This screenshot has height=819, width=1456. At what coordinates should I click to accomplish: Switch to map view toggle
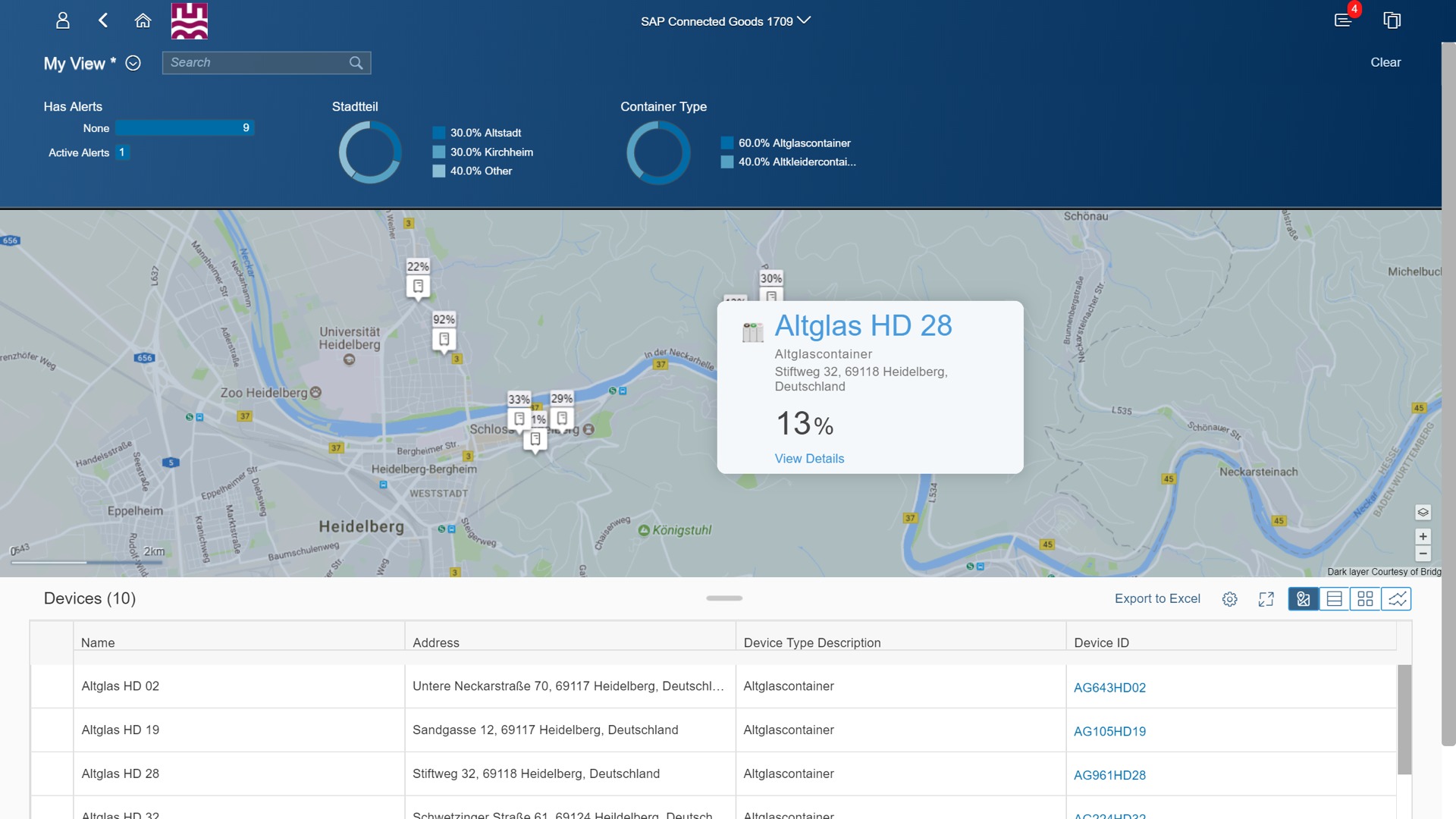[1303, 599]
